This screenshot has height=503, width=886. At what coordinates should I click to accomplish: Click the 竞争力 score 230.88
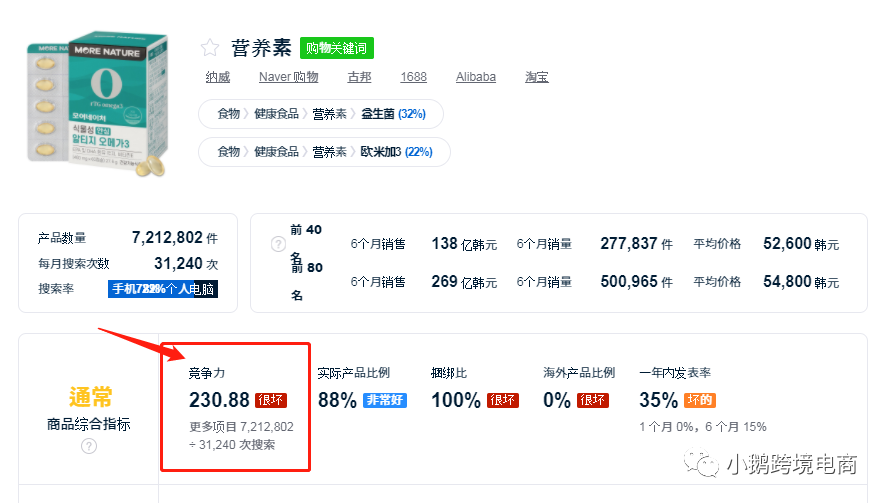click(x=219, y=400)
